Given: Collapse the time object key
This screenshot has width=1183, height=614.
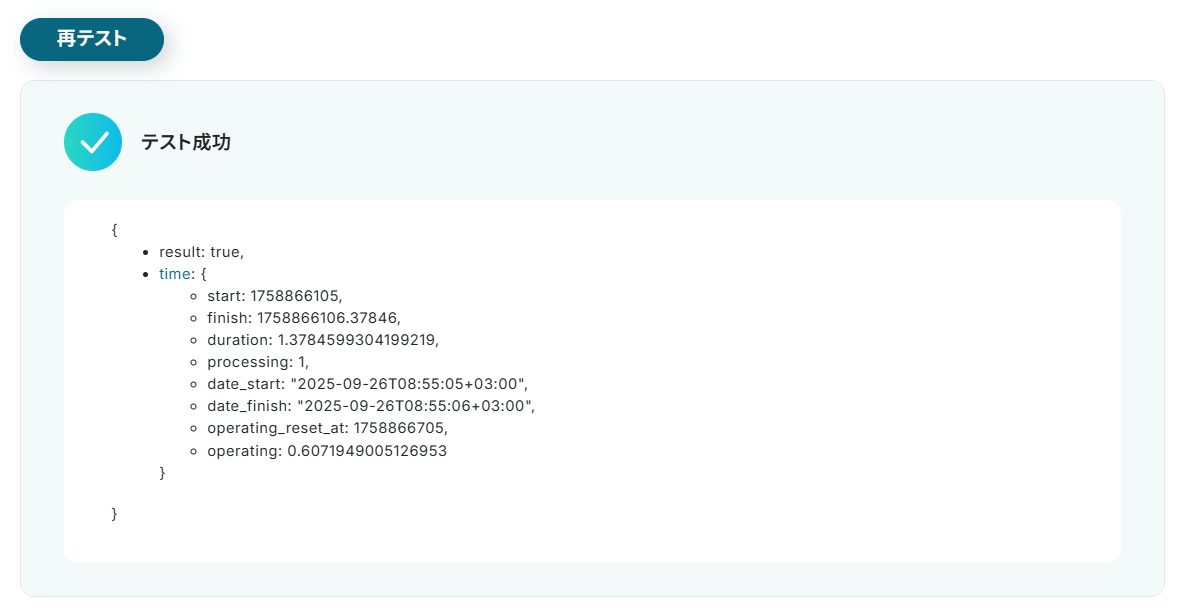Looking at the screenshot, I should pyautogui.click(x=174, y=274).
